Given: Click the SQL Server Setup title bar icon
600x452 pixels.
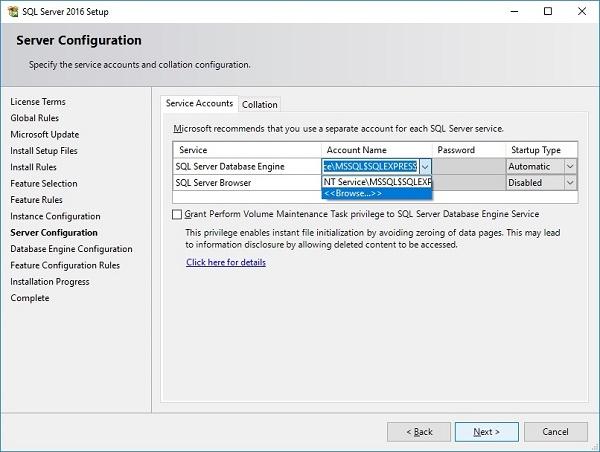Looking at the screenshot, I should coord(12,11).
